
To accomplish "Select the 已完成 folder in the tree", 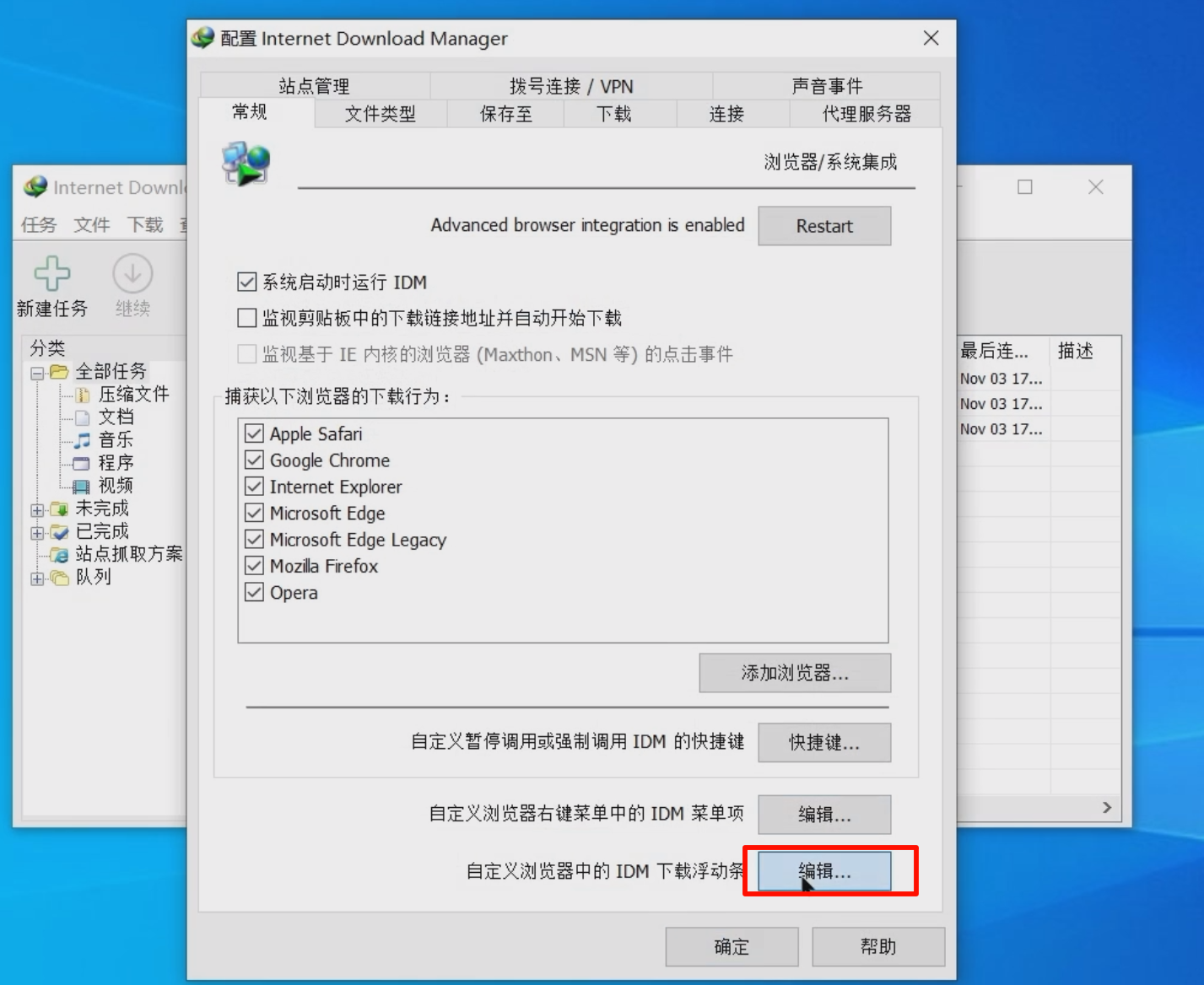I will click(x=102, y=530).
